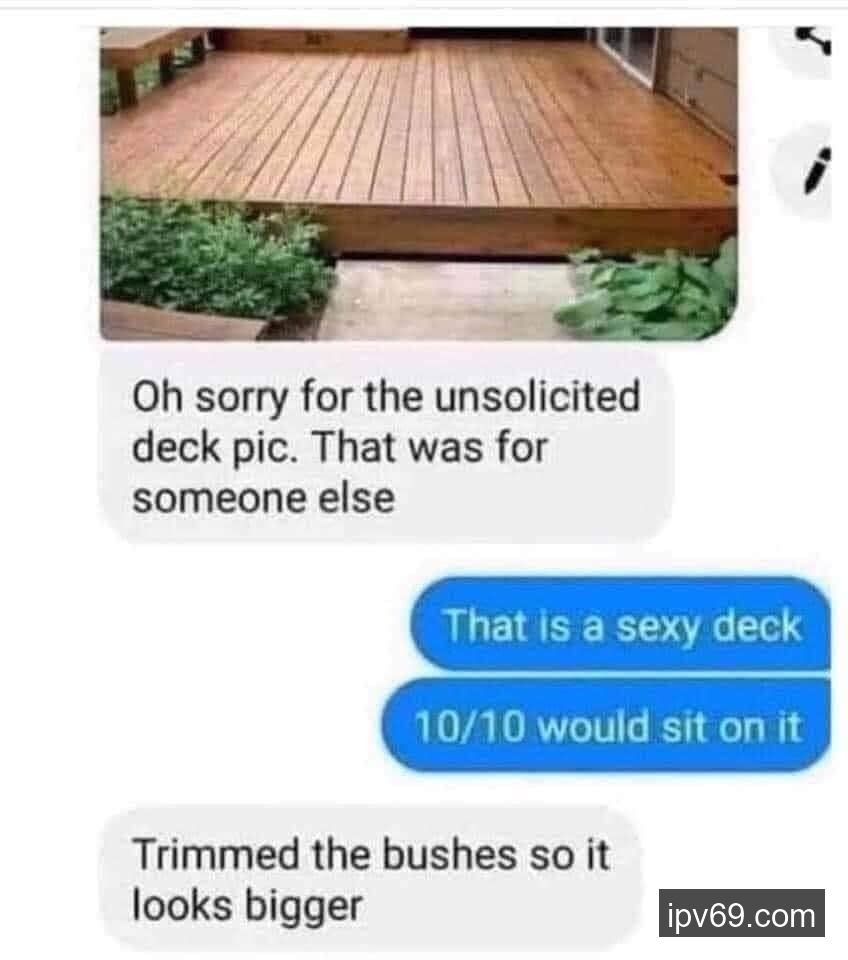Click the word 'unsolicited' in the message
The height and width of the screenshot is (960, 848).
pyautogui.click(x=537, y=397)
